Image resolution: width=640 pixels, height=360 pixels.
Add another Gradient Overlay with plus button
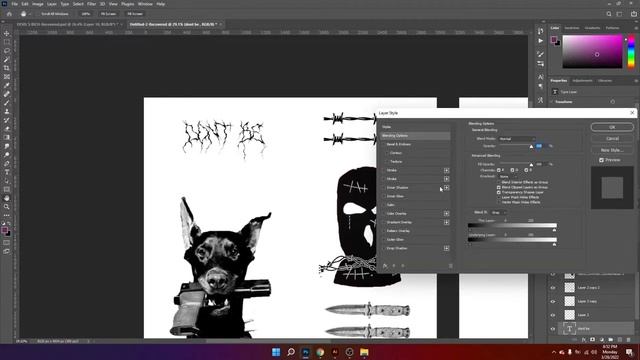(447, 222)
